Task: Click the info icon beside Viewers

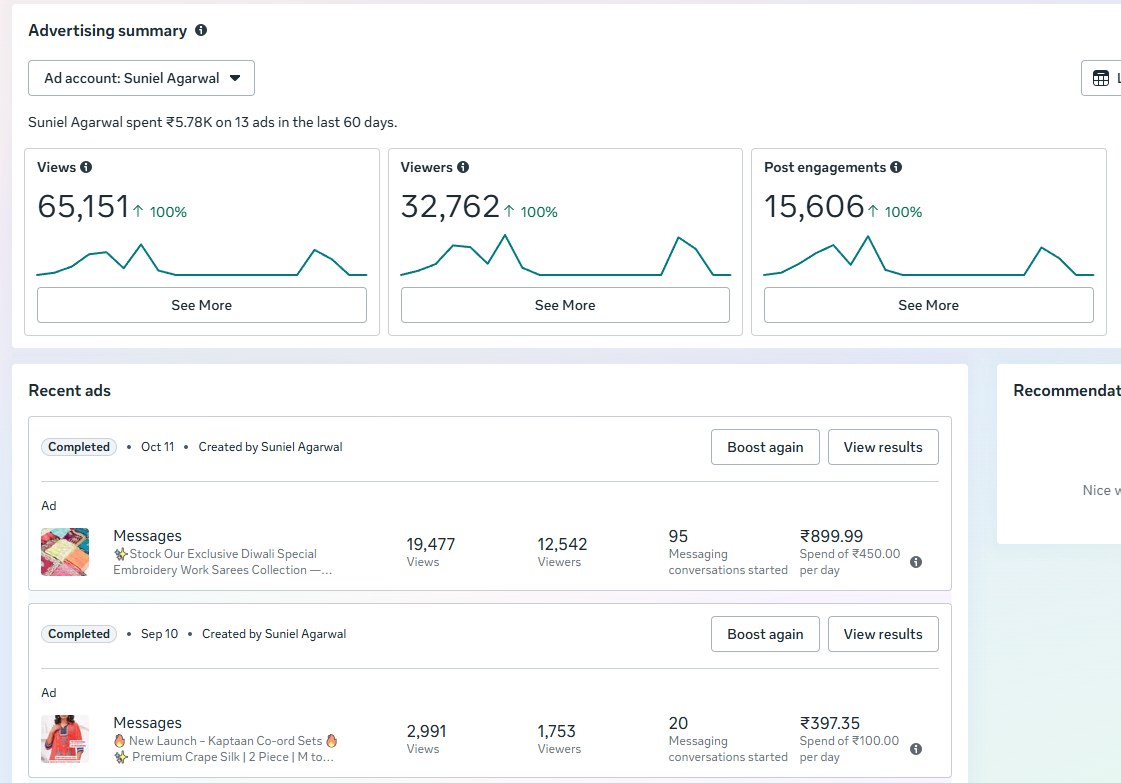Action: coord(463,167)
